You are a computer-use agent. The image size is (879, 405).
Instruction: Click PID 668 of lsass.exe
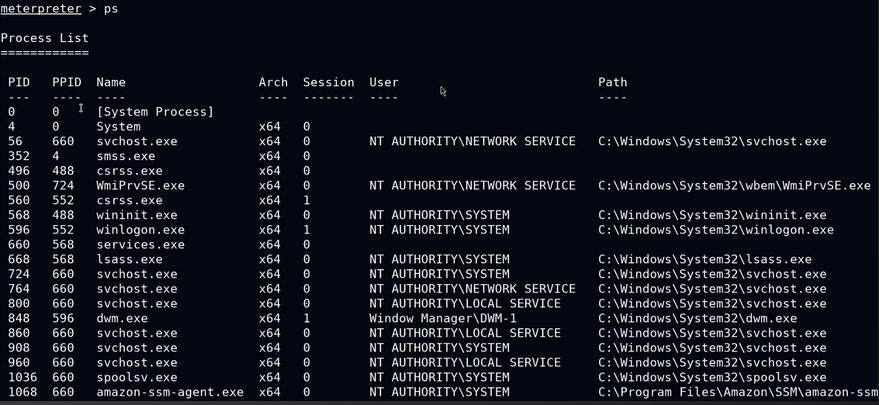(19, 259)
